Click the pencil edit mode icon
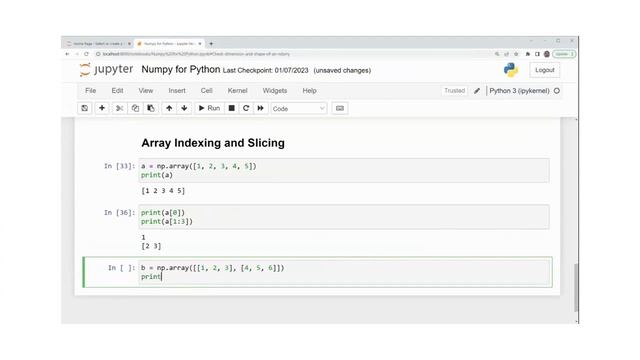This screenshot has width=640, height=360. pyautogui.click(x=477, y=91)
